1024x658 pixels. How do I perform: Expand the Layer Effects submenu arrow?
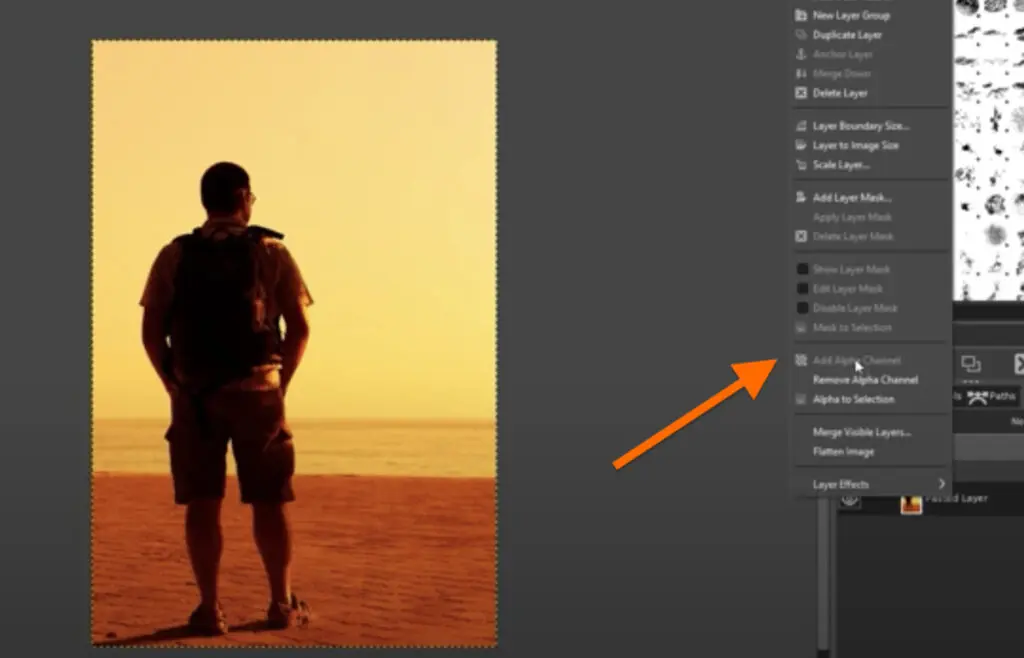point(941,484)
